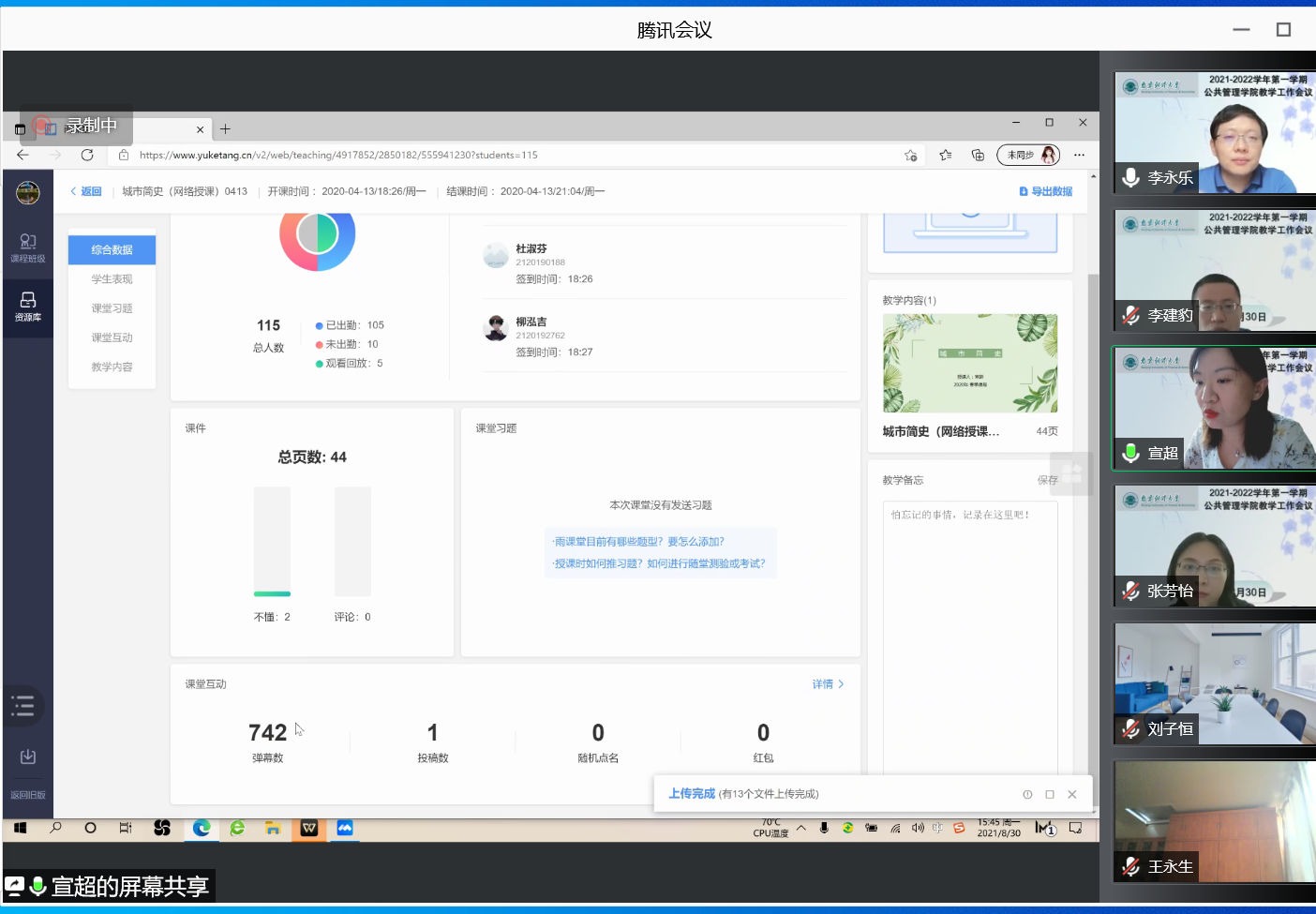This screenshot has width=1316, height=914.
Task: Click the 返回 back link
Action: coord(85,191)
